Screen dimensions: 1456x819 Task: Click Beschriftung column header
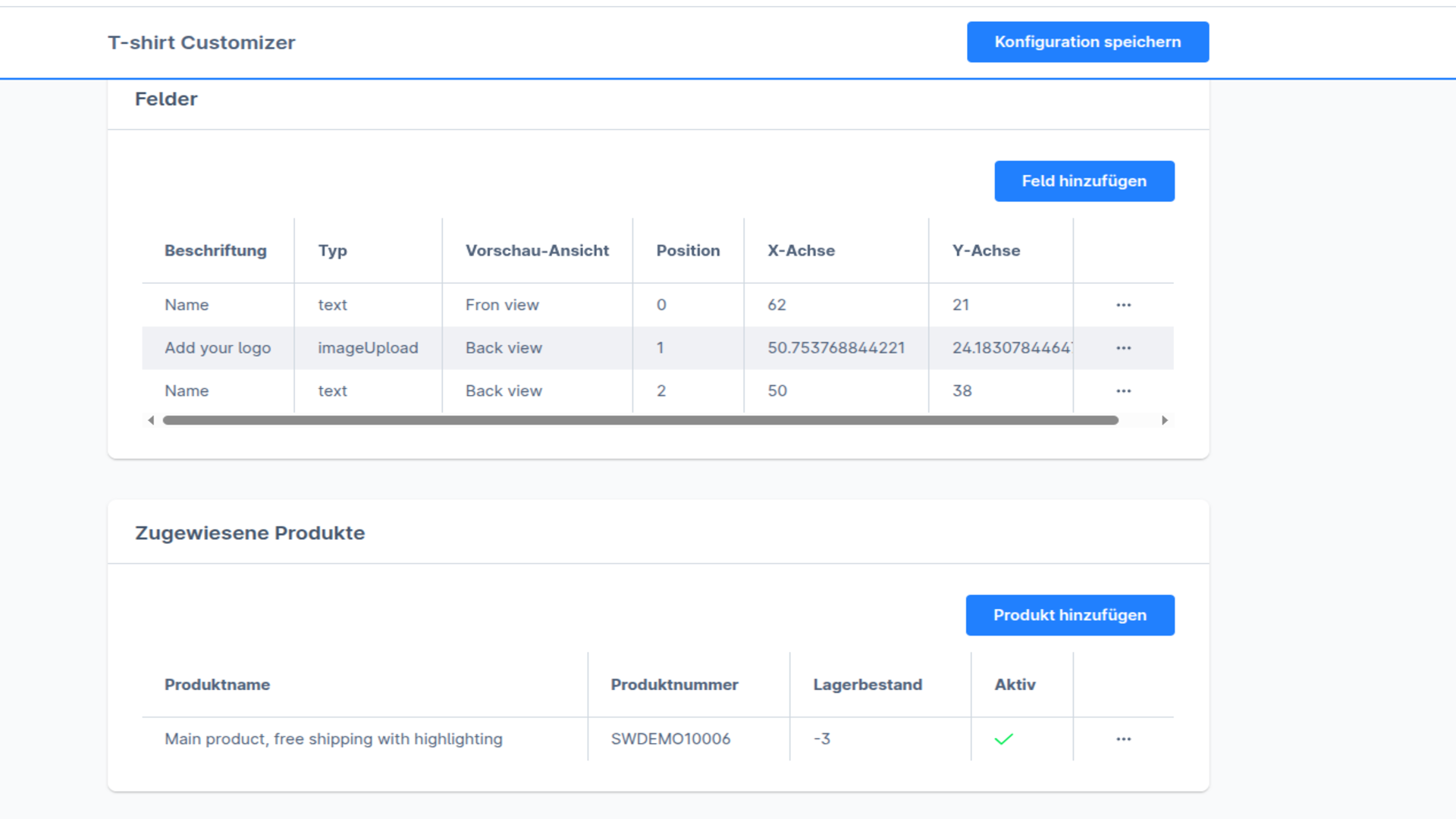click(x=215, y=251)
